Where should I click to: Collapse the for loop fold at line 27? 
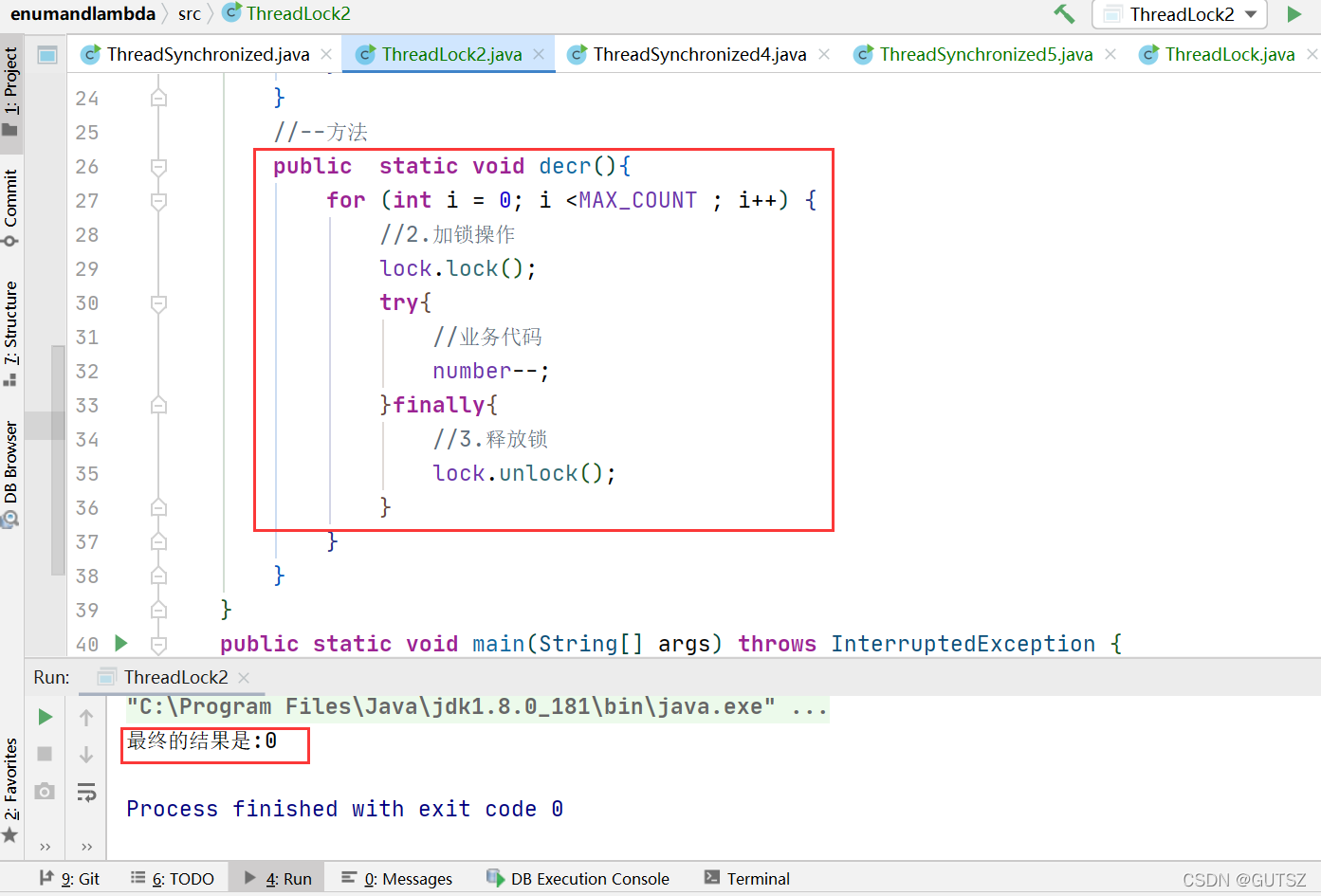pos(159,200)
